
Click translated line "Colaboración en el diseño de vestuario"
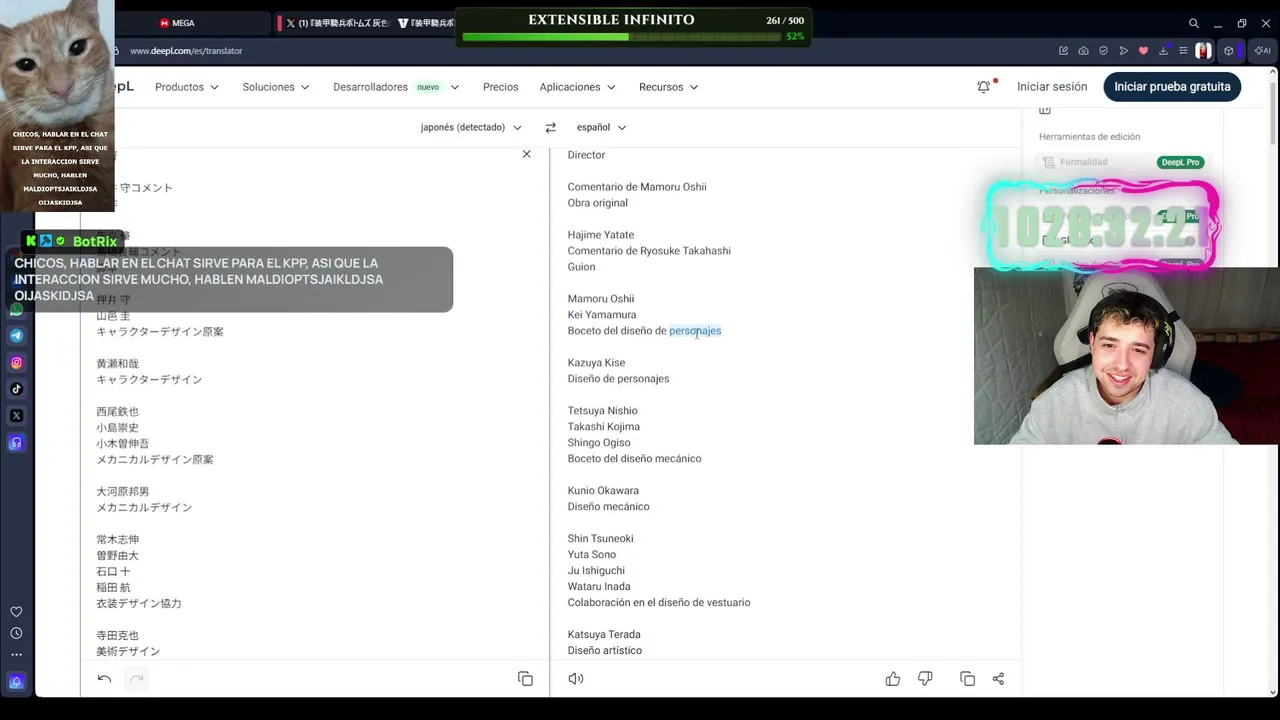coord(659,603)
